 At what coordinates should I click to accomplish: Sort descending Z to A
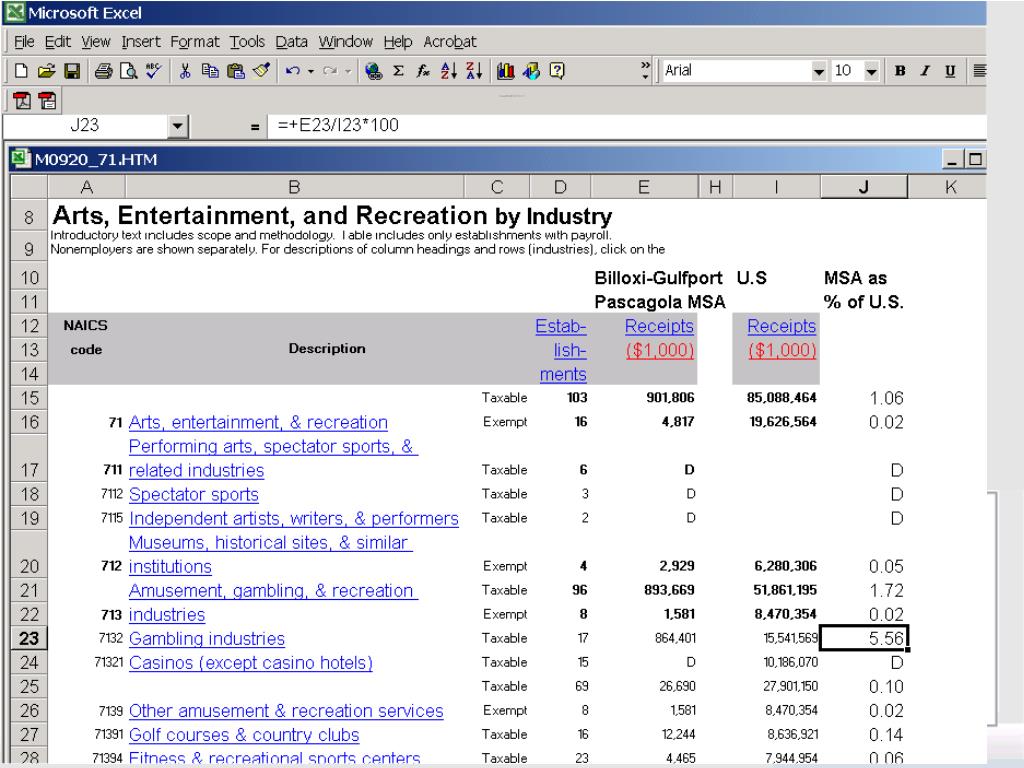point(474,71)
